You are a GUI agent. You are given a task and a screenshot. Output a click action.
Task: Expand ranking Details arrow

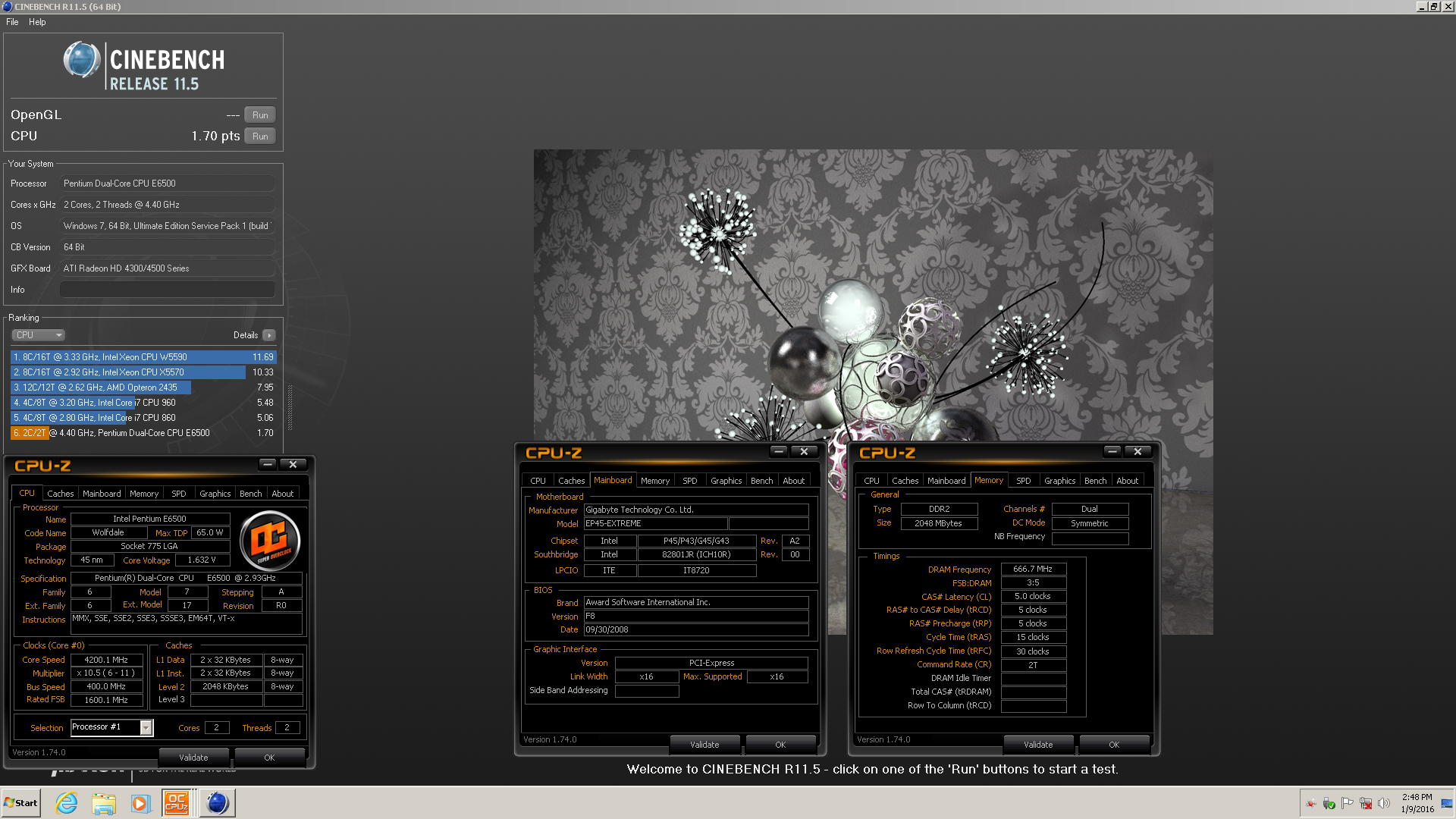tap(269, 335)
